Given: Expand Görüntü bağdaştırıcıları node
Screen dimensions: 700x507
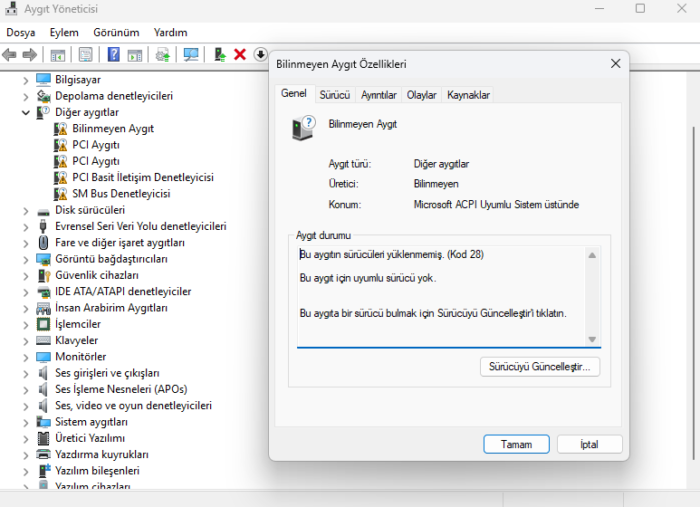Looking at the screenshot, I should 25,260.
